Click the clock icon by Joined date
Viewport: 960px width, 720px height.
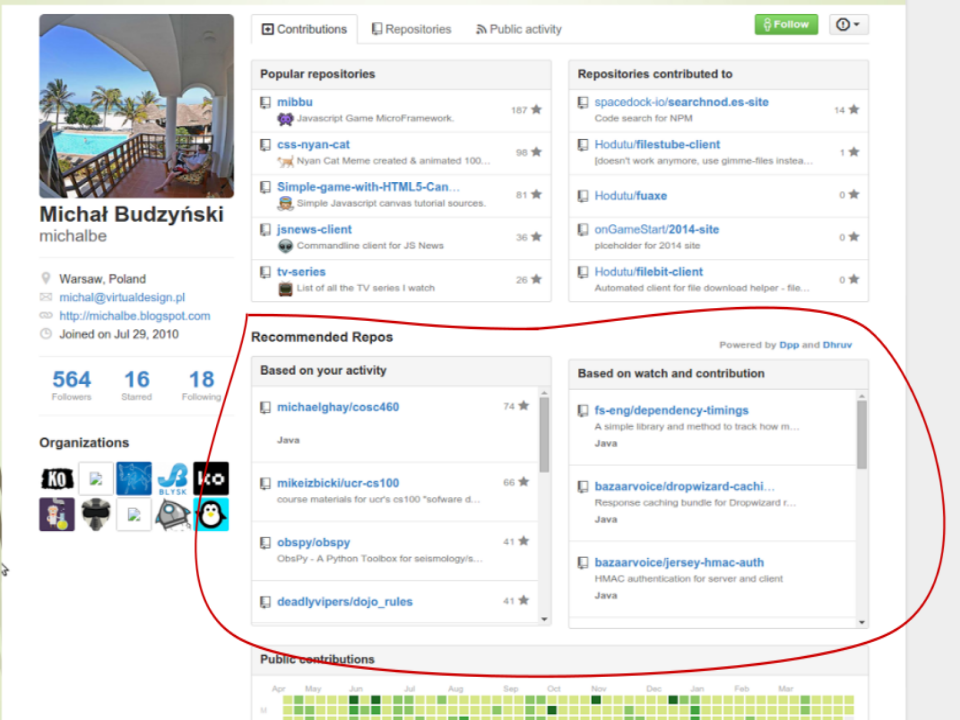(46, 334)
